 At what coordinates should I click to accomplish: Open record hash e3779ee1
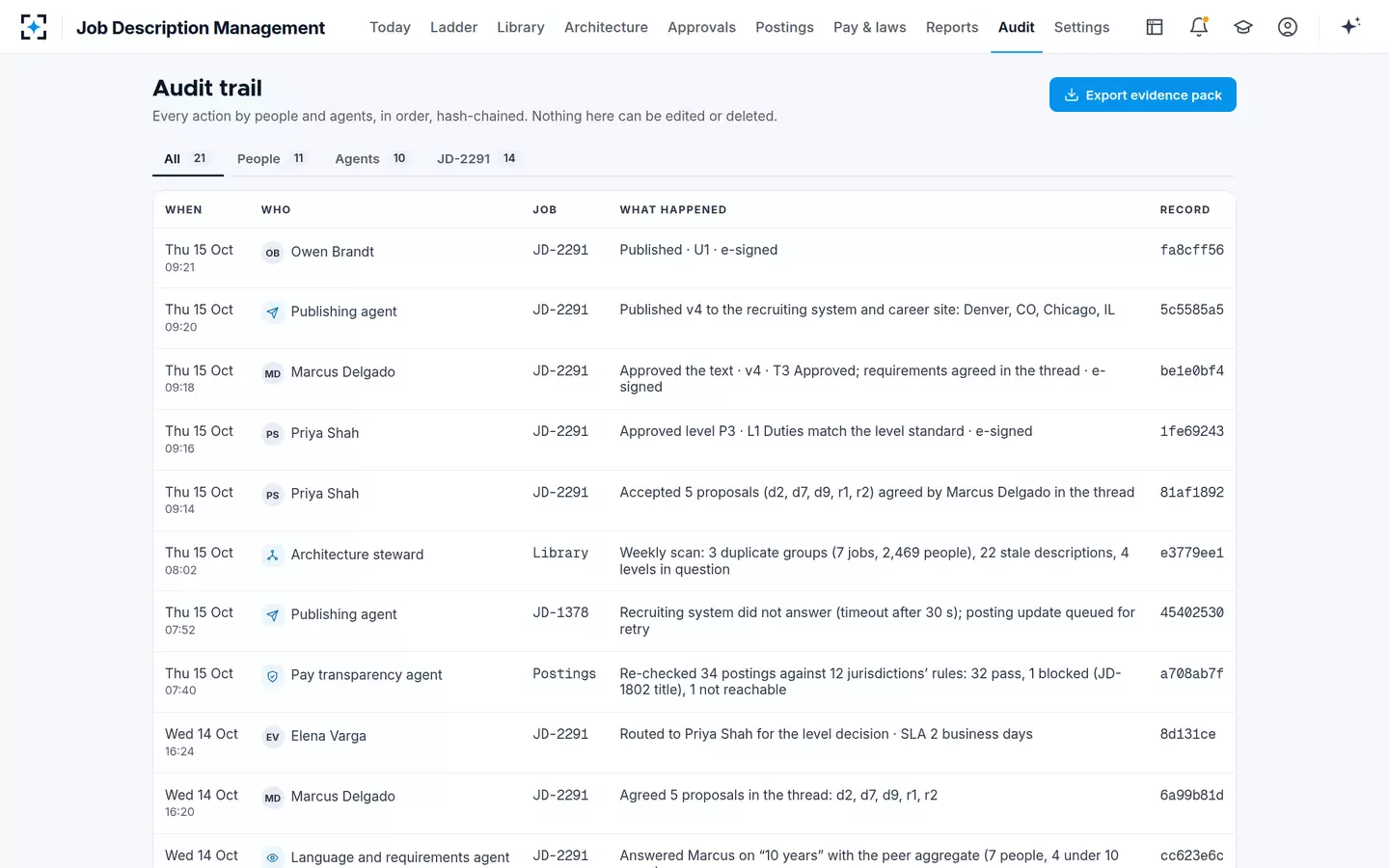tap(1191, 553)
